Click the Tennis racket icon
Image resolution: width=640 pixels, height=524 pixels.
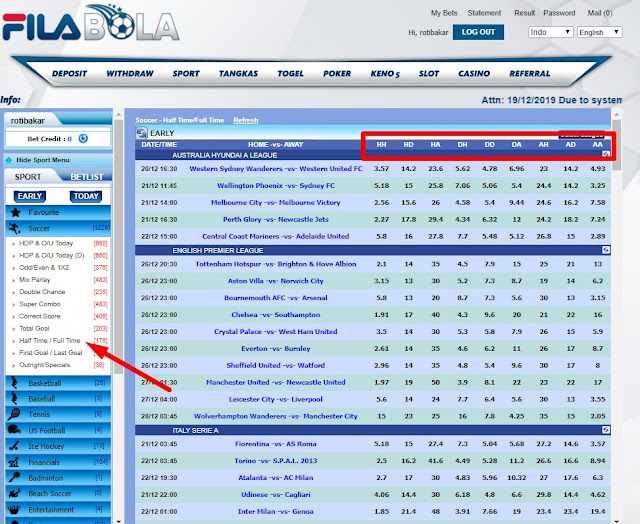tap(14, 414)
